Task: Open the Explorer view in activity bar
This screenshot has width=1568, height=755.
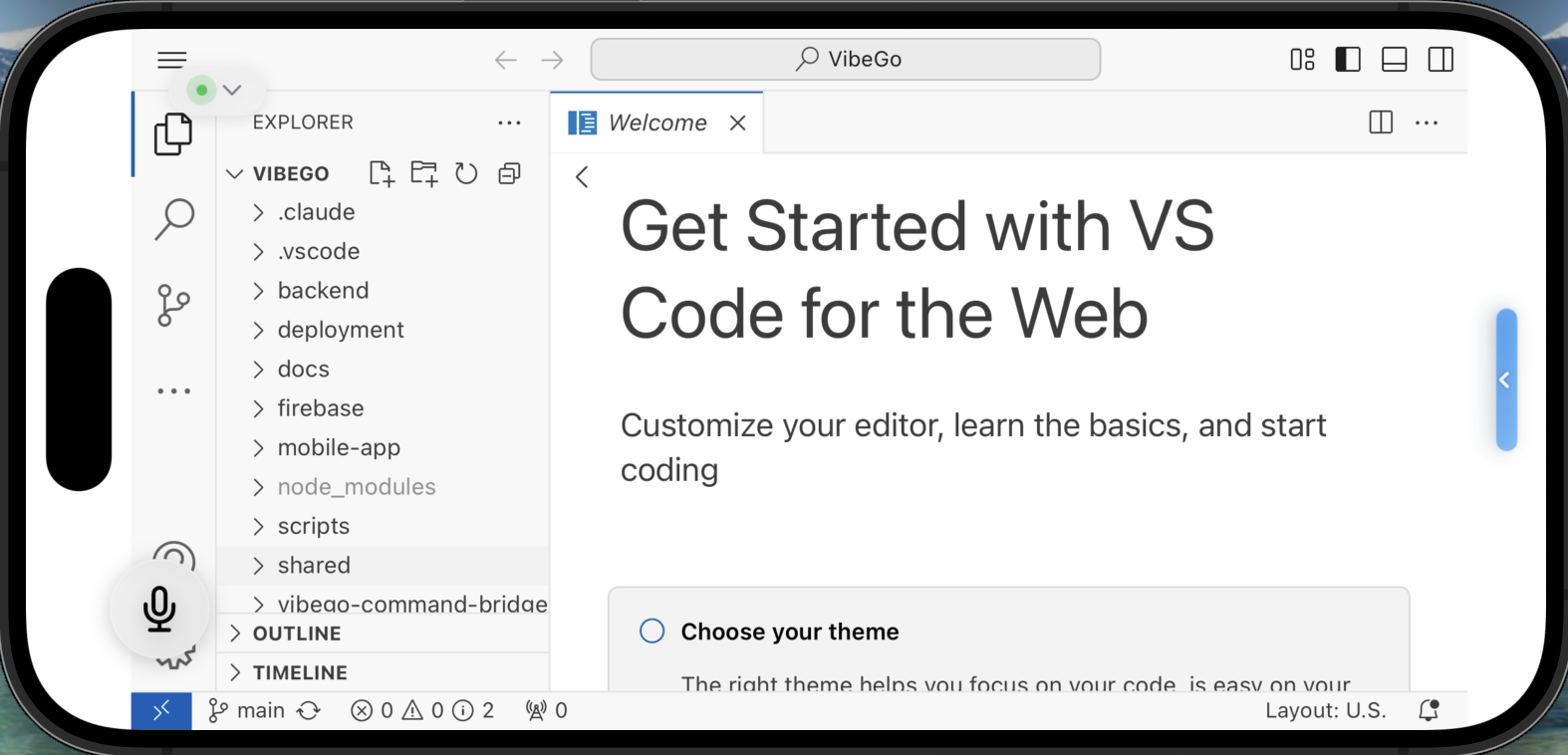Action: click(173, 134)
